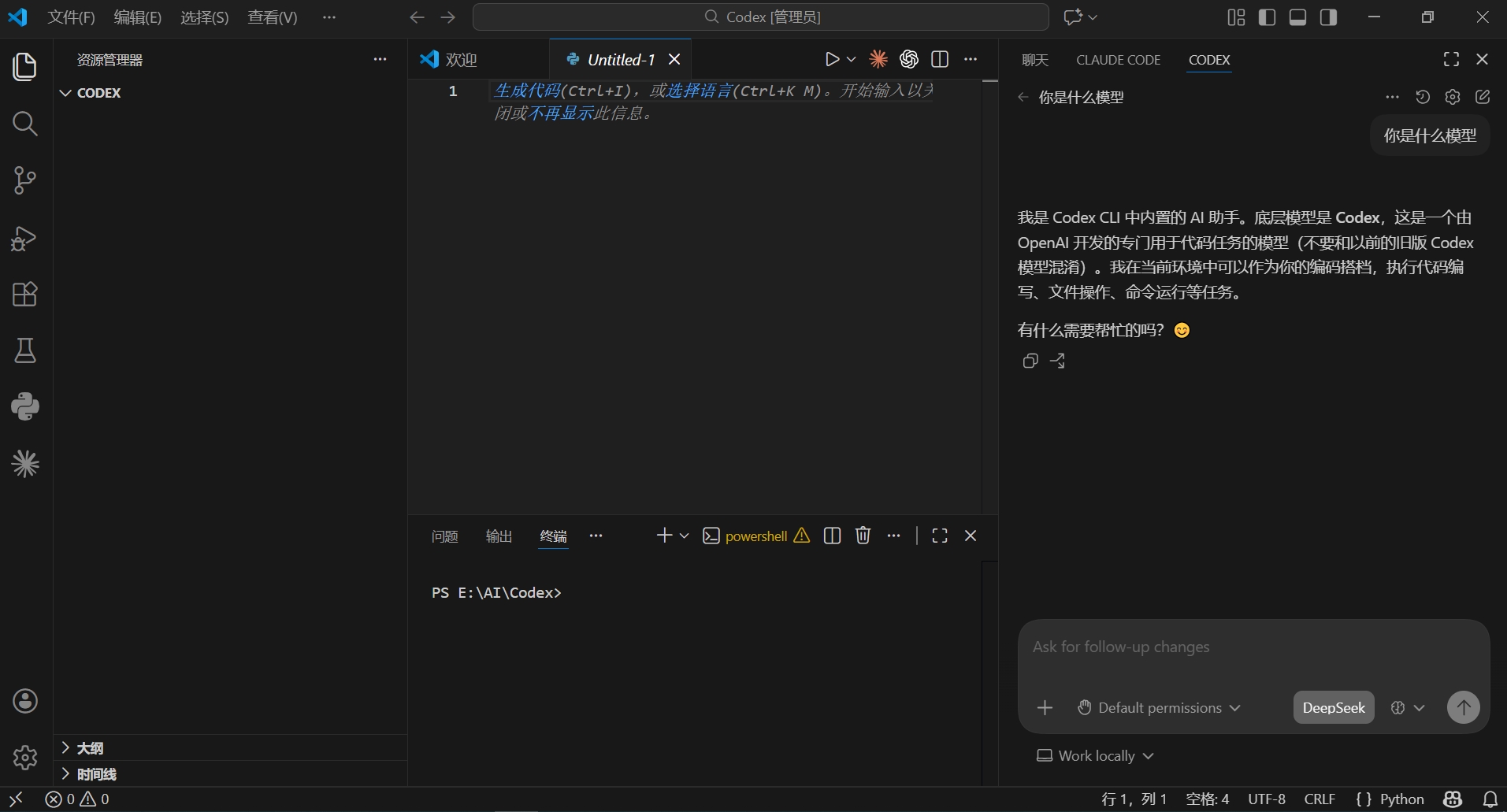Open the run button dropdown arrow
Viewport: 1507px width, 812px height.
852,59
